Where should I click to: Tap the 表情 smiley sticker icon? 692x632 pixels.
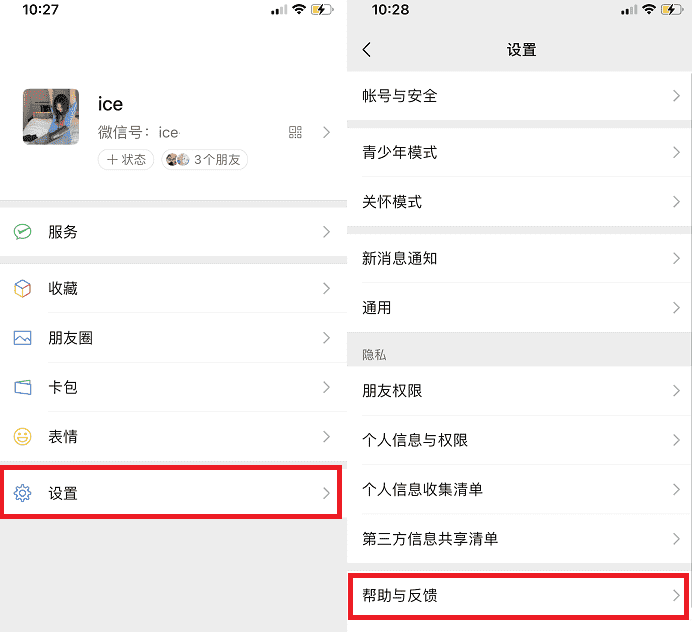[x=23, y=437]
